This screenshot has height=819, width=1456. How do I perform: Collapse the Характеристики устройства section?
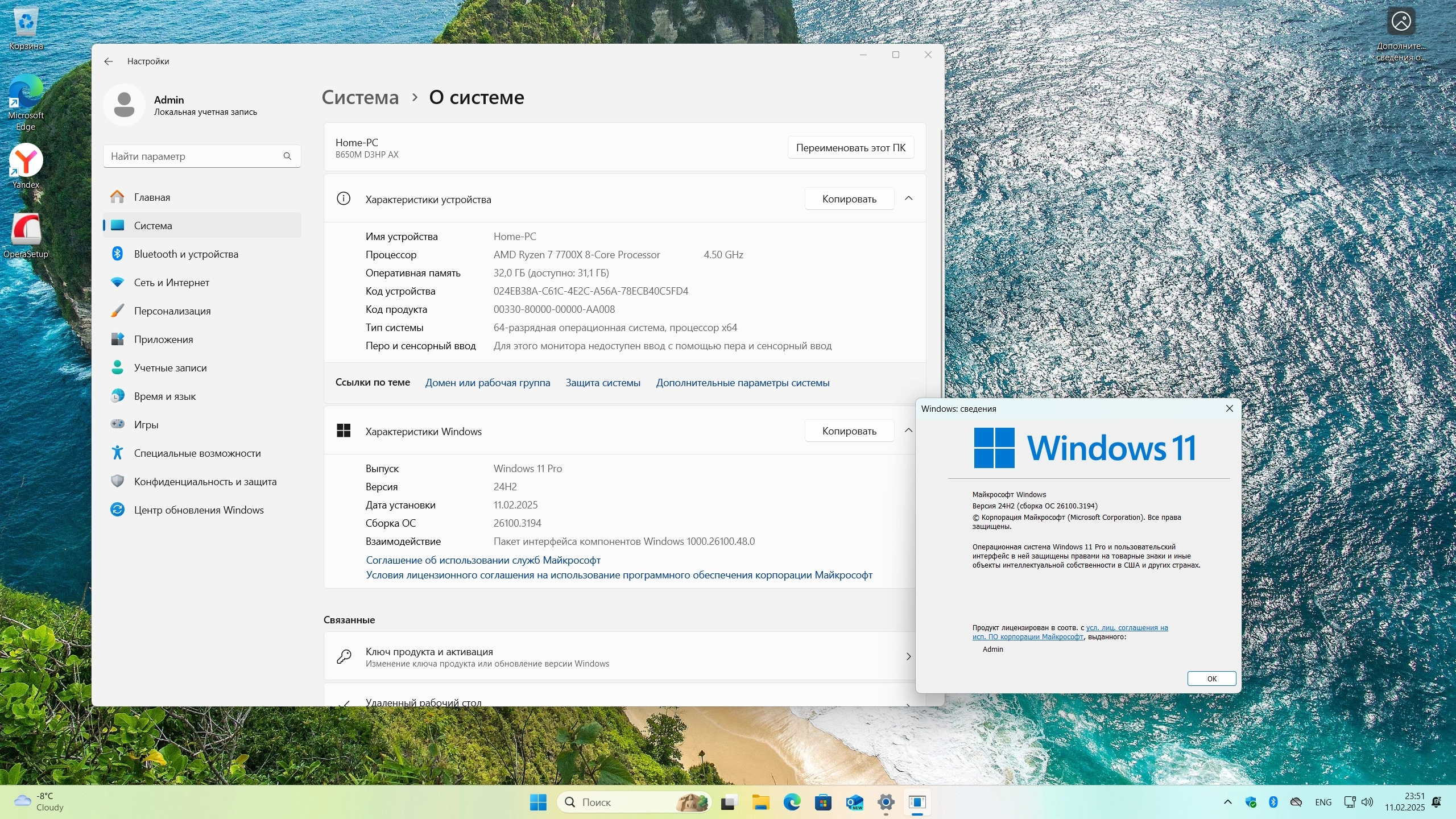coord(908,198)
